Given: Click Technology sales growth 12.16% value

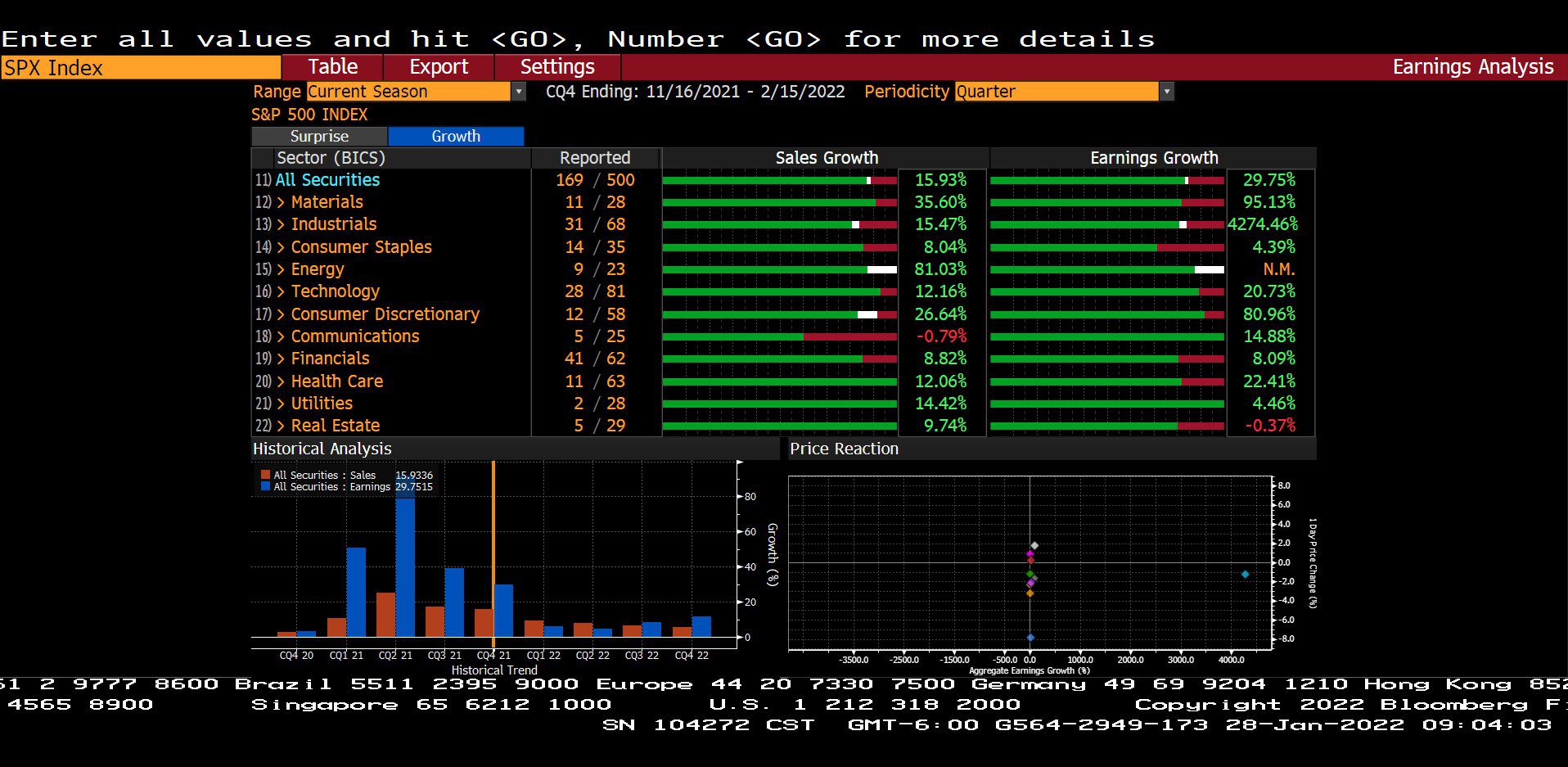Looking at the screenshot, I should point(940,291).
